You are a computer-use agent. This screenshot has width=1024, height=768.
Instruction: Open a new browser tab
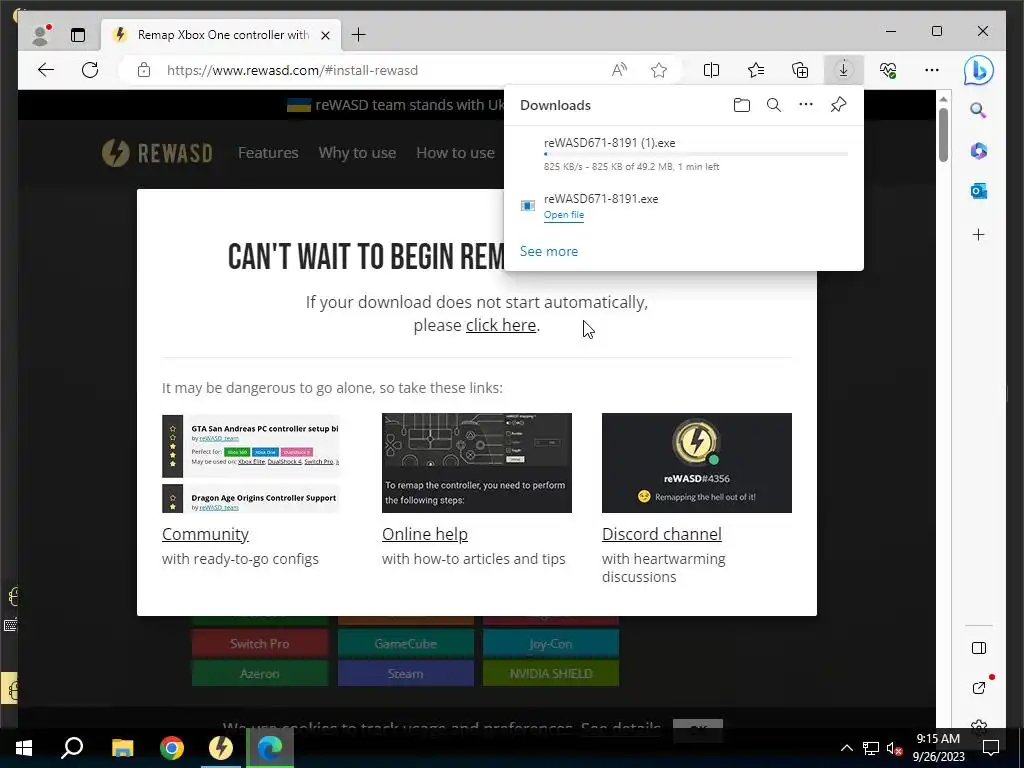(x=359, y=35)
